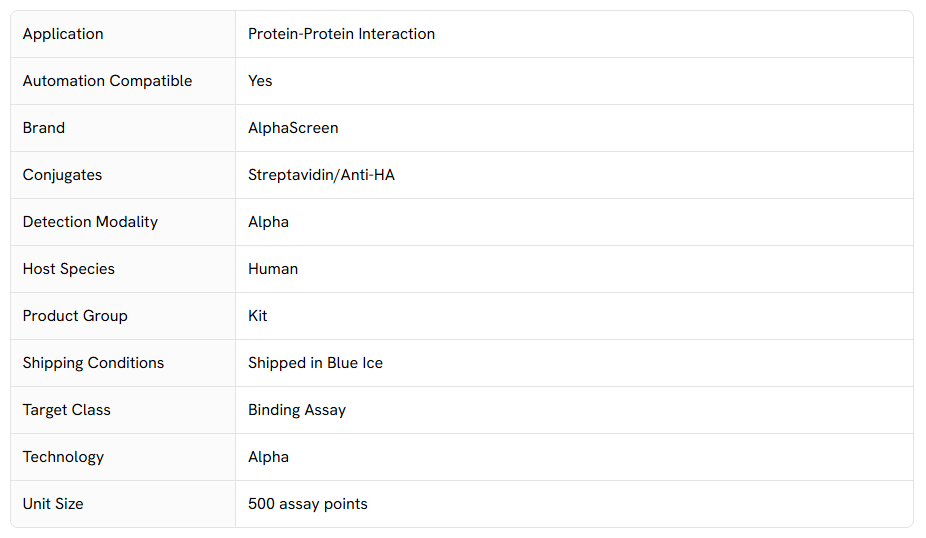The width and height of the screenshot is (926, 538).
Task: Select the AlphaScreen brand value
Action: click(x=293, y=128)
